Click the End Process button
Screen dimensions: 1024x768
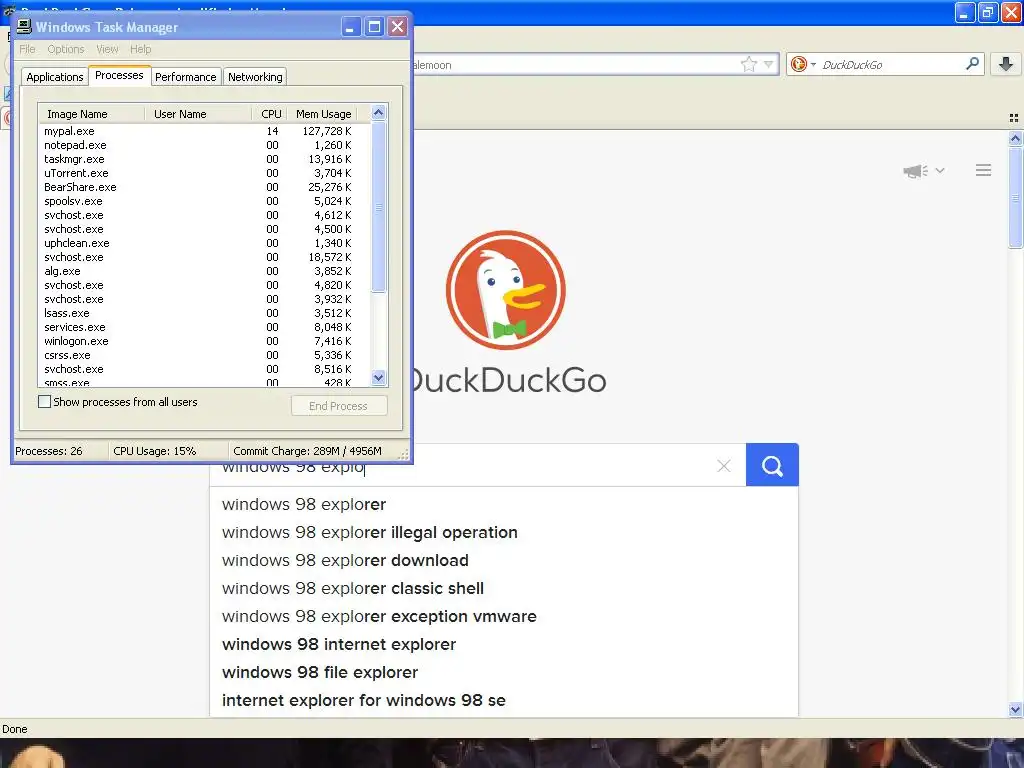339,406
